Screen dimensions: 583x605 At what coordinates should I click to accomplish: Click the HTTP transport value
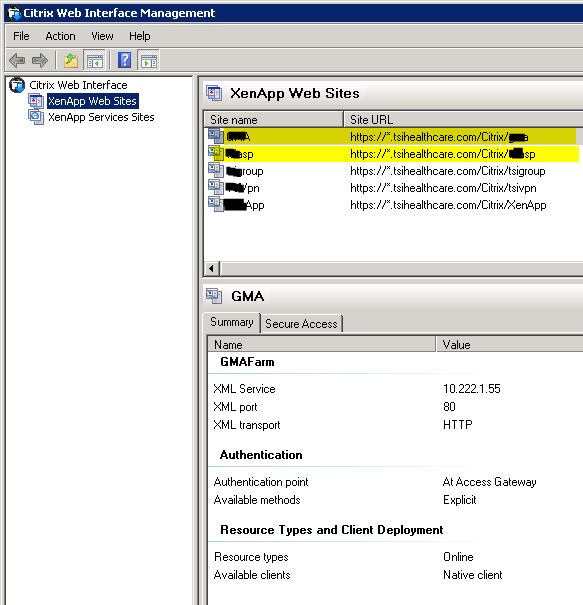click(458, 425)
